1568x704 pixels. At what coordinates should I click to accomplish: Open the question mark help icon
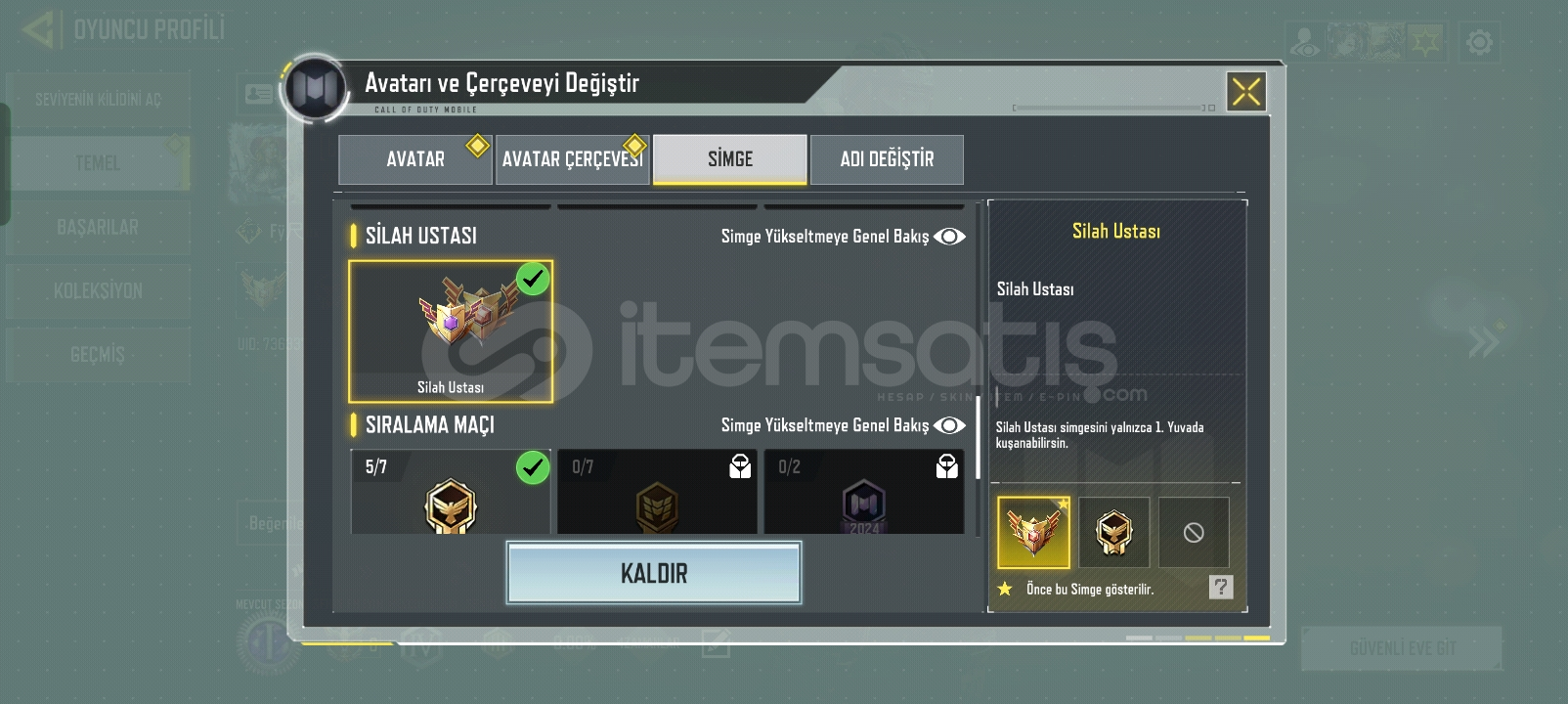pyautogui.click(x=1221, y=587)
